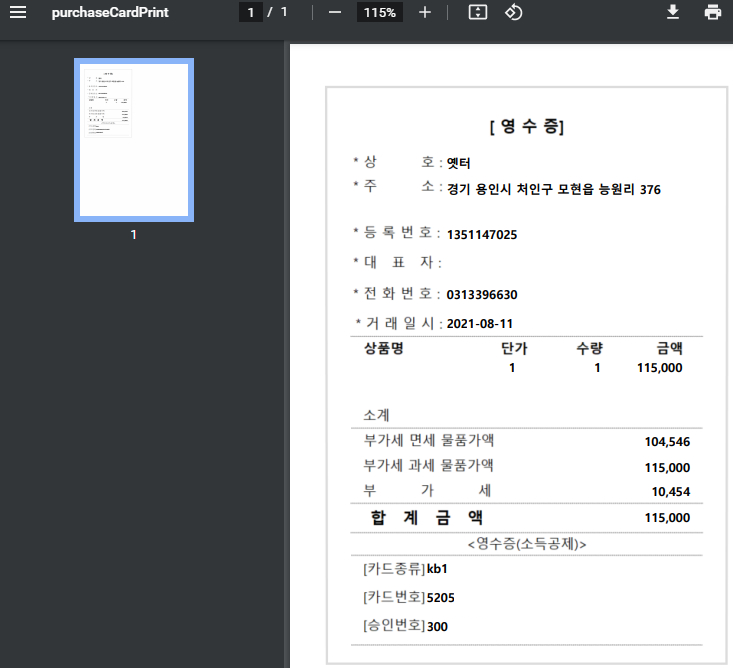The image size is (733, 668).
Task: Rotate the document counterclockwise
Action: [513, 13]
